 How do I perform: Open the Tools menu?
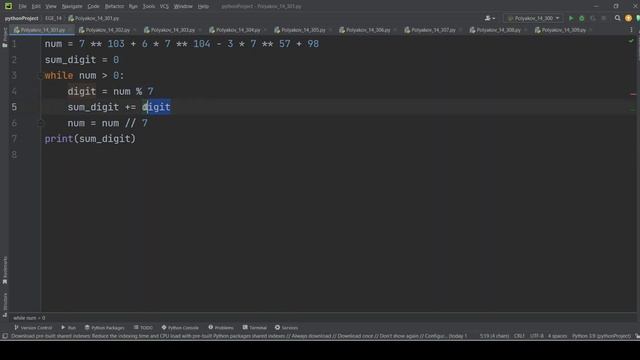tap(149, 6)
